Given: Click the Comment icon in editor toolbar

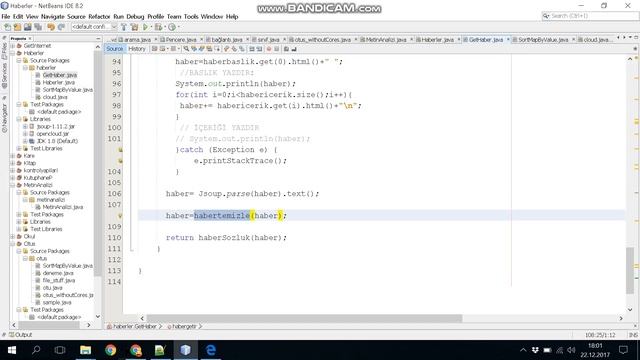Looking at the screenshot, I should click(x=286, y=49).
